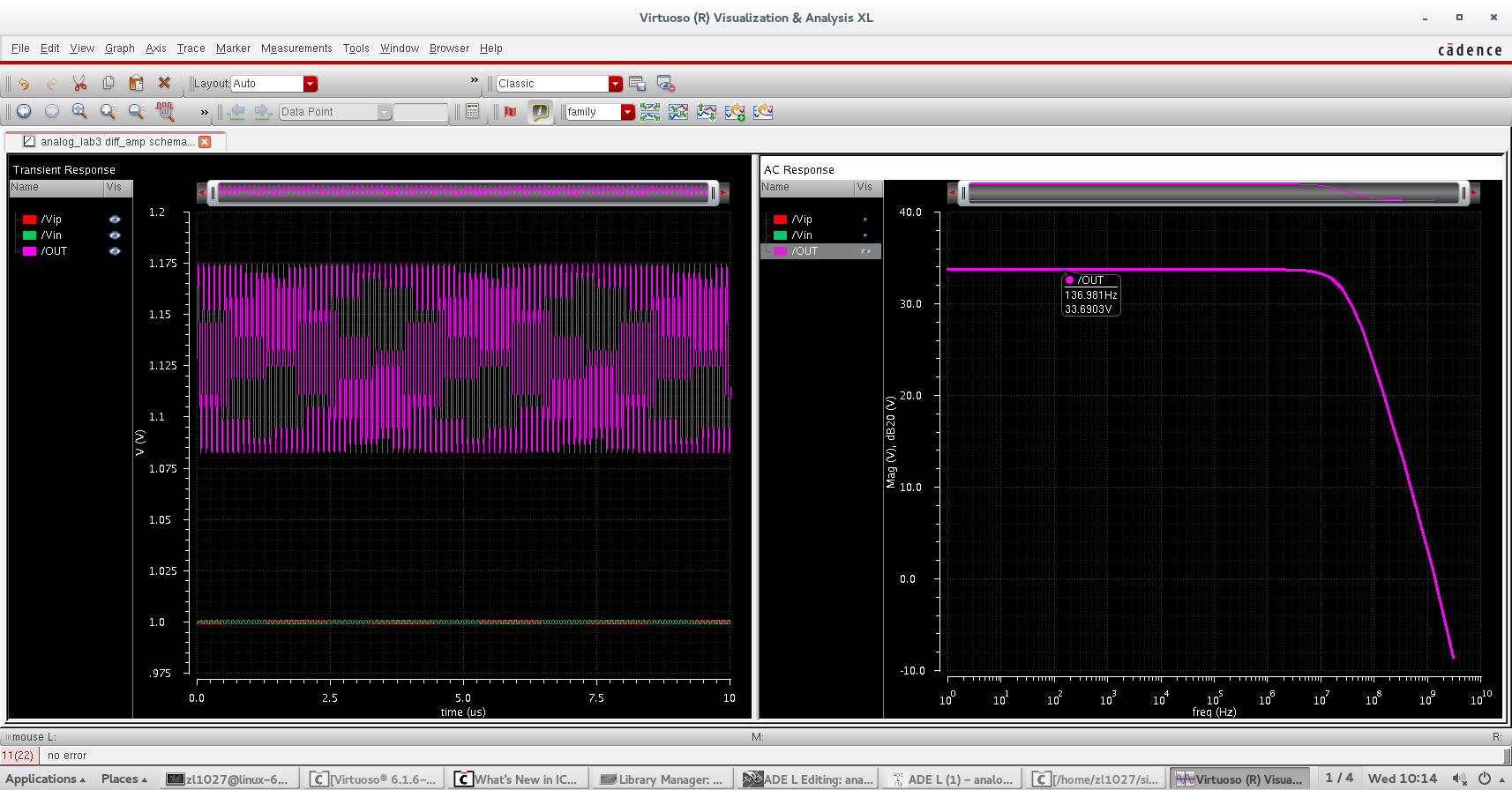The image size is (1512, 790).
Task: Click the Vis column header in Transient panel
Action: coord(117,188)
